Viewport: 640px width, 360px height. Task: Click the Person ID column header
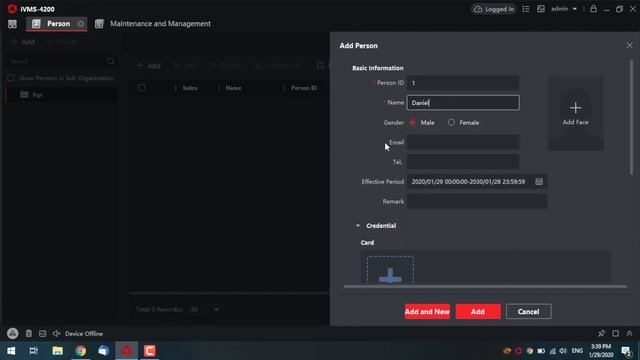pos(304,88)
